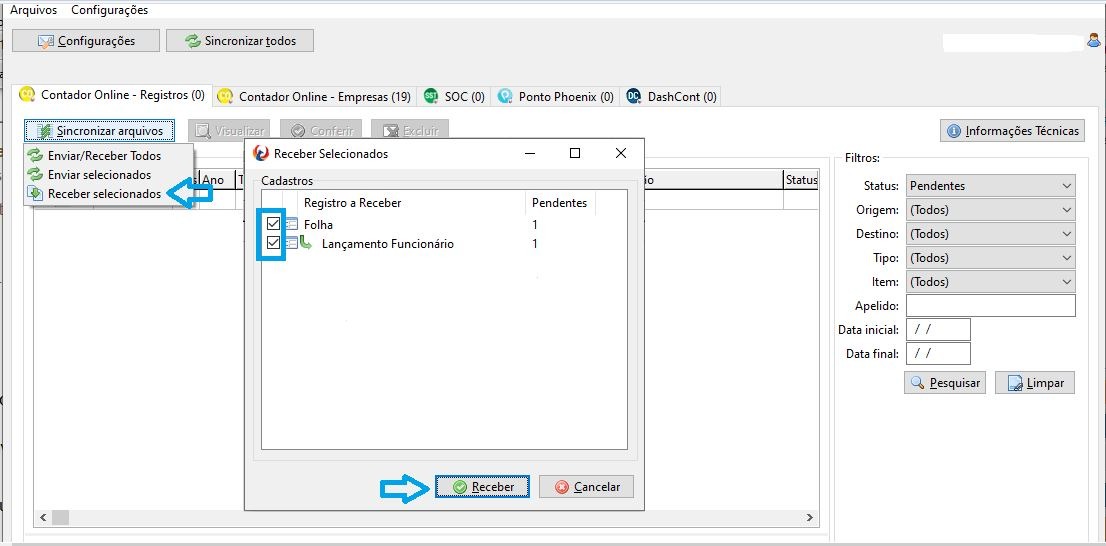Click the Limpar filters button
The width and height of the screenshot is (1106, 546).
(1035, 383)
